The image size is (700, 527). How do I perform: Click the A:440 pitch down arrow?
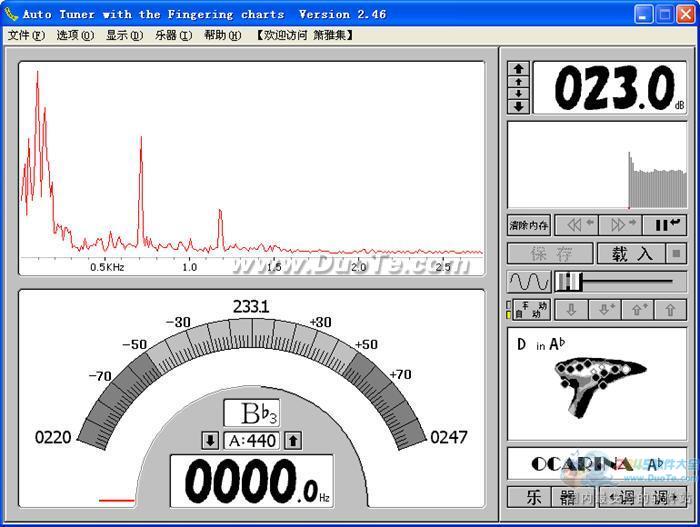(210, 440)
